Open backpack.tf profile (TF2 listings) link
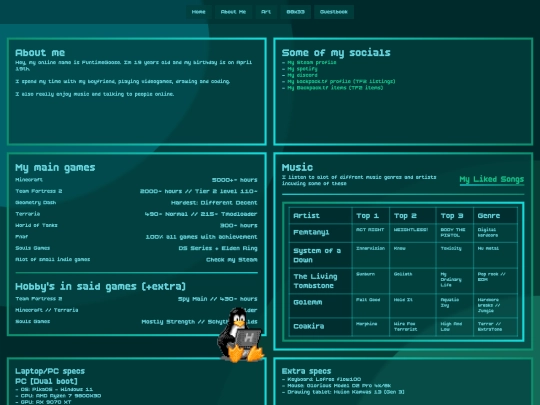This screenshot has width=540, height=405. [341, 81]
